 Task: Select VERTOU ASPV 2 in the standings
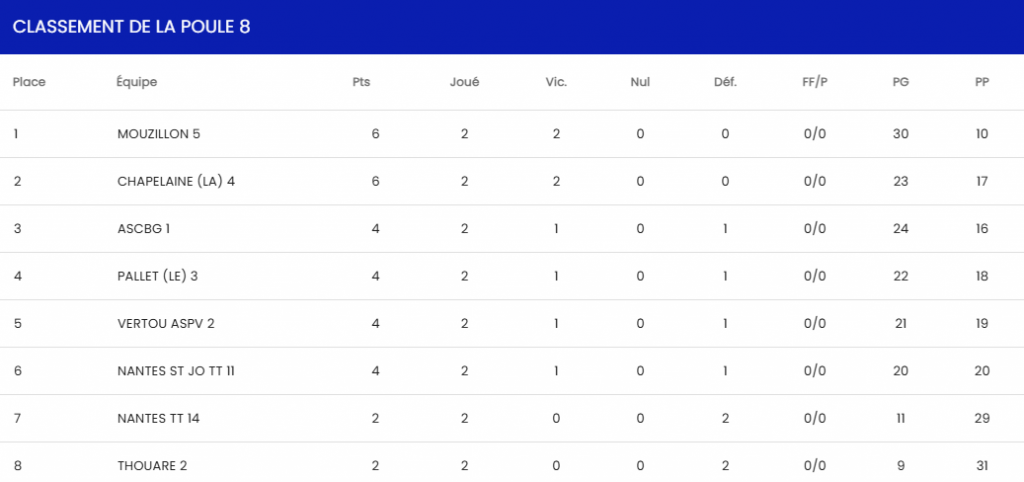[166, 323]
